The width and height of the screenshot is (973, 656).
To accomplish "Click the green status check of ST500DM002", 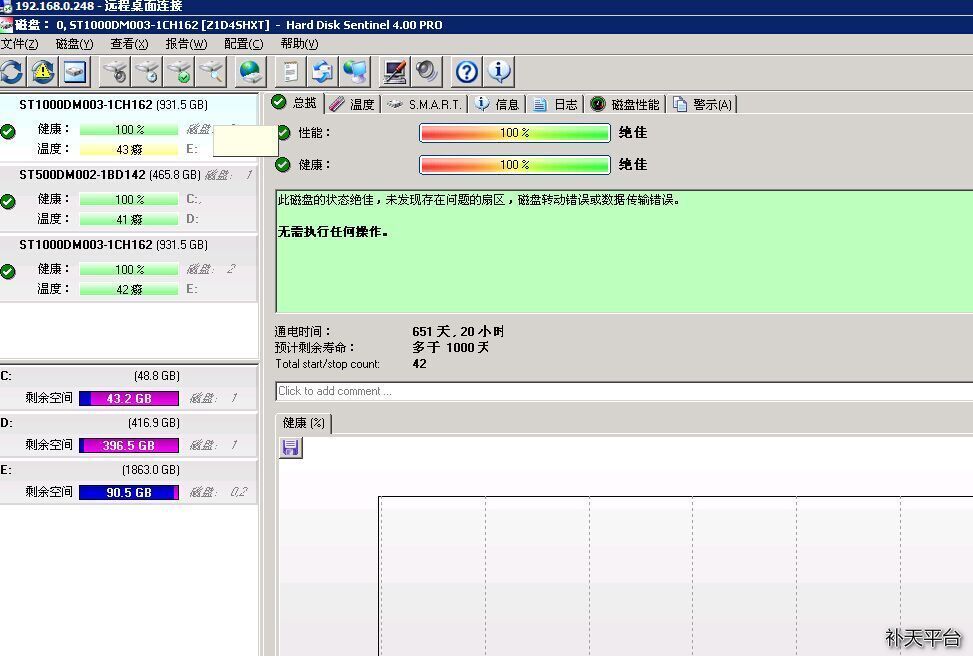I will tap(8, 201).
